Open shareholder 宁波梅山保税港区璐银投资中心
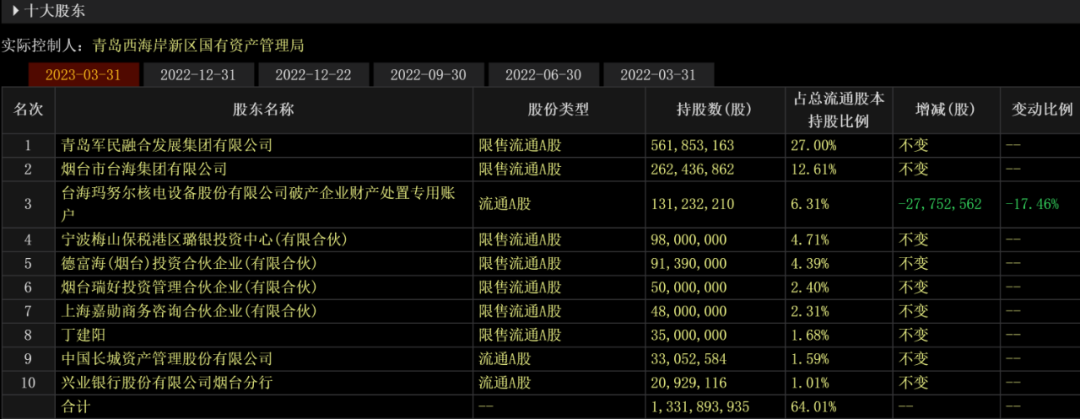 (x=203, y=239)
